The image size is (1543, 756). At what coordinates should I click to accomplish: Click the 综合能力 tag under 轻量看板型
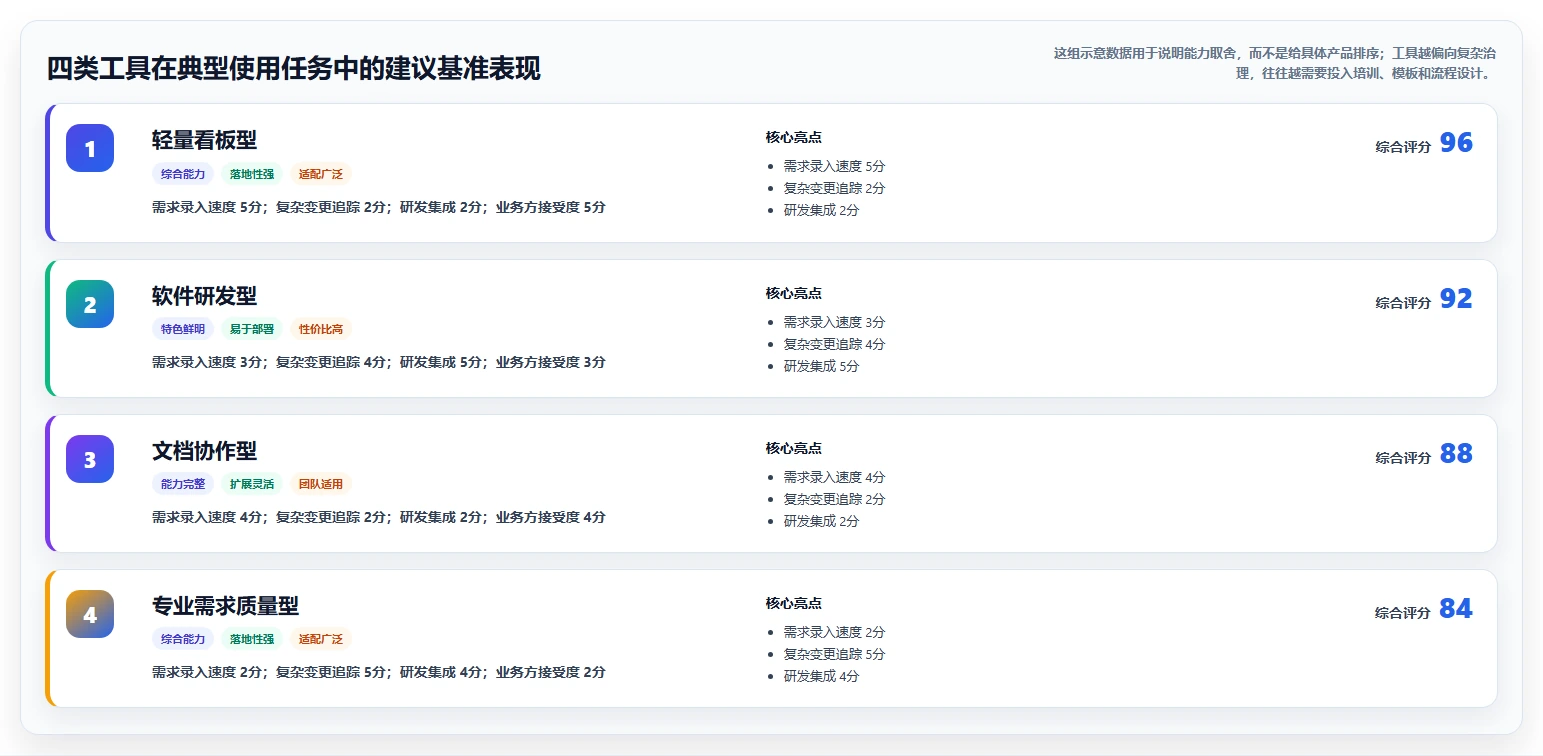coord(183,174)
